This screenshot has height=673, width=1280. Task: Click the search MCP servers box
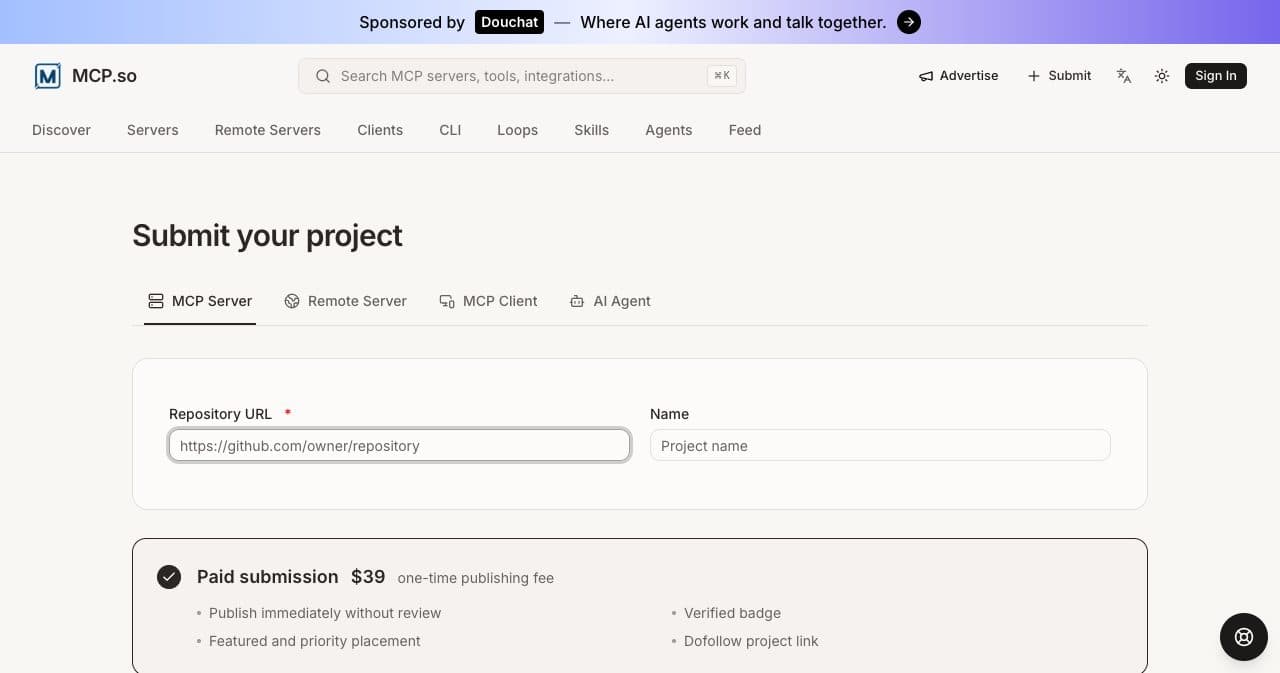point(522,76)
